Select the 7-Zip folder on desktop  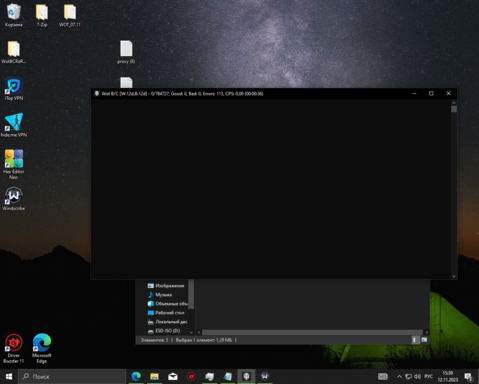(x=42, y=15)
